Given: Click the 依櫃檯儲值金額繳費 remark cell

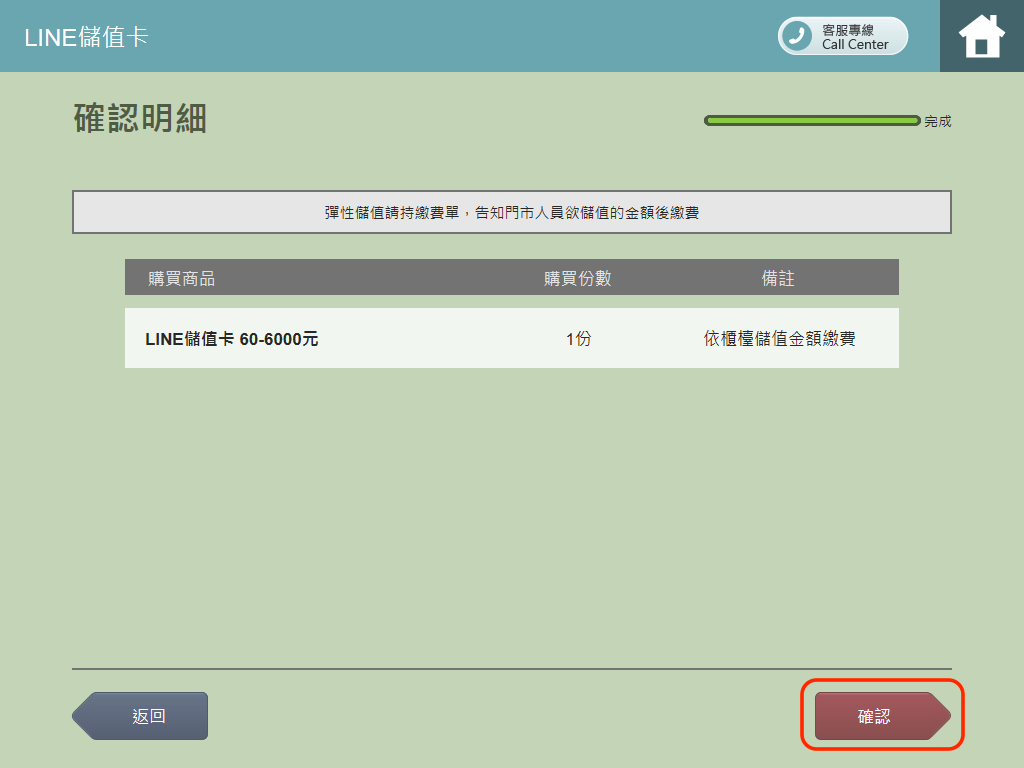Looking at the screenshot, I should 779,338.
